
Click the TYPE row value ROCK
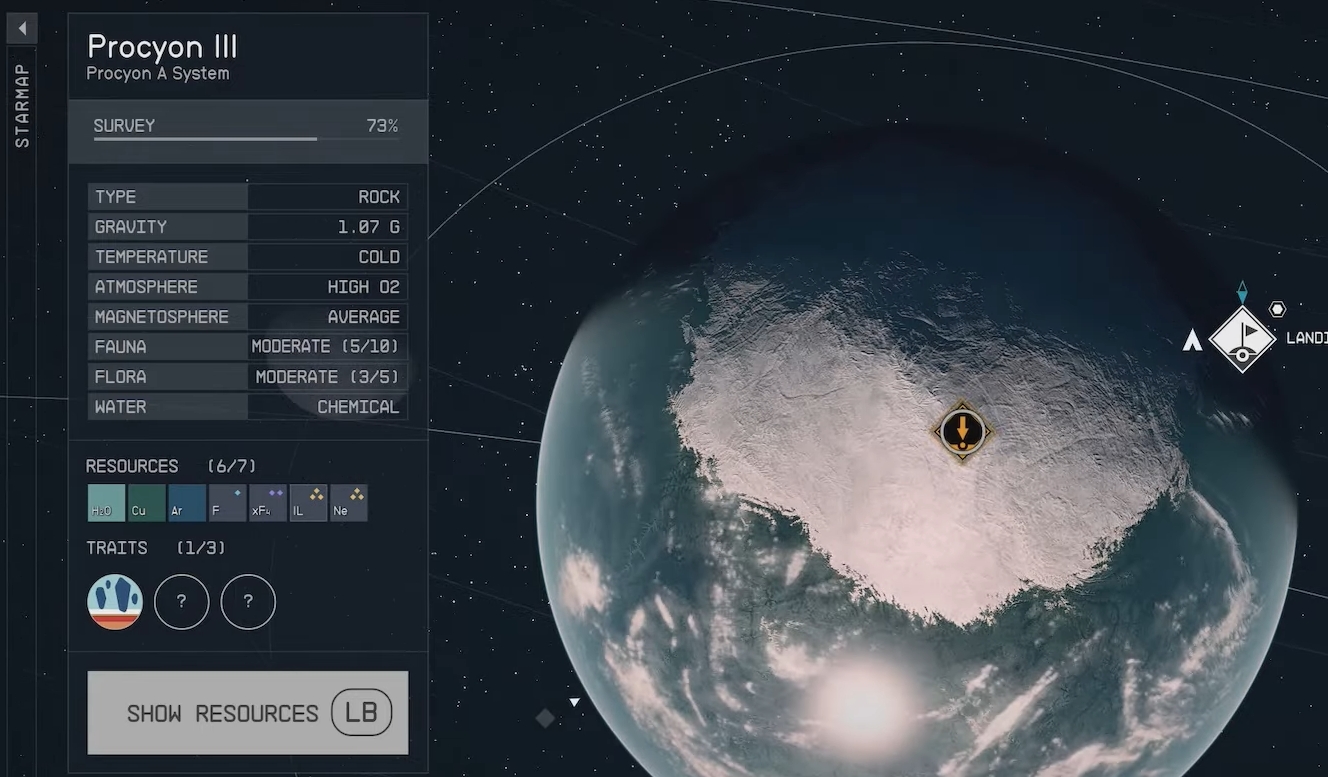379,197
